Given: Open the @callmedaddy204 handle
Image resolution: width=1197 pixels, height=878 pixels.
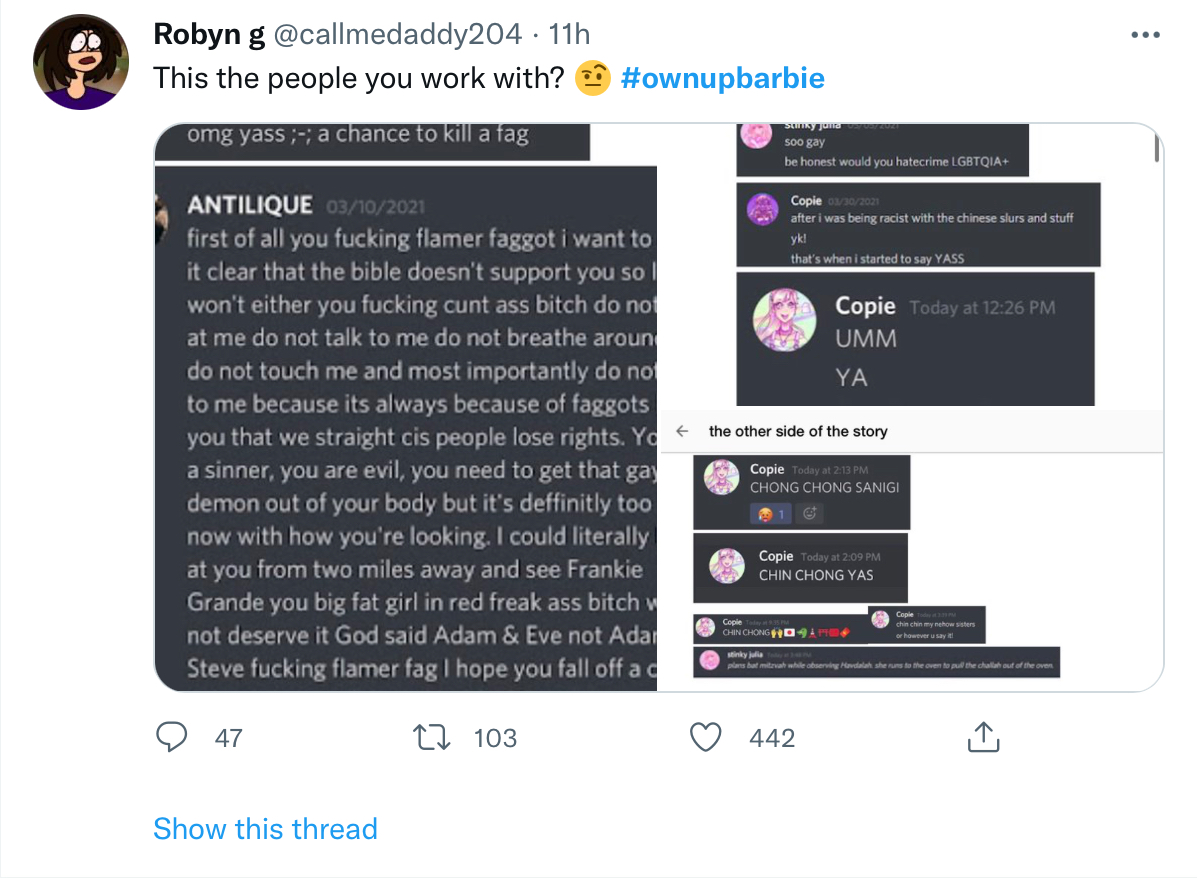Looking at the screenshot, I should point(398,34).
